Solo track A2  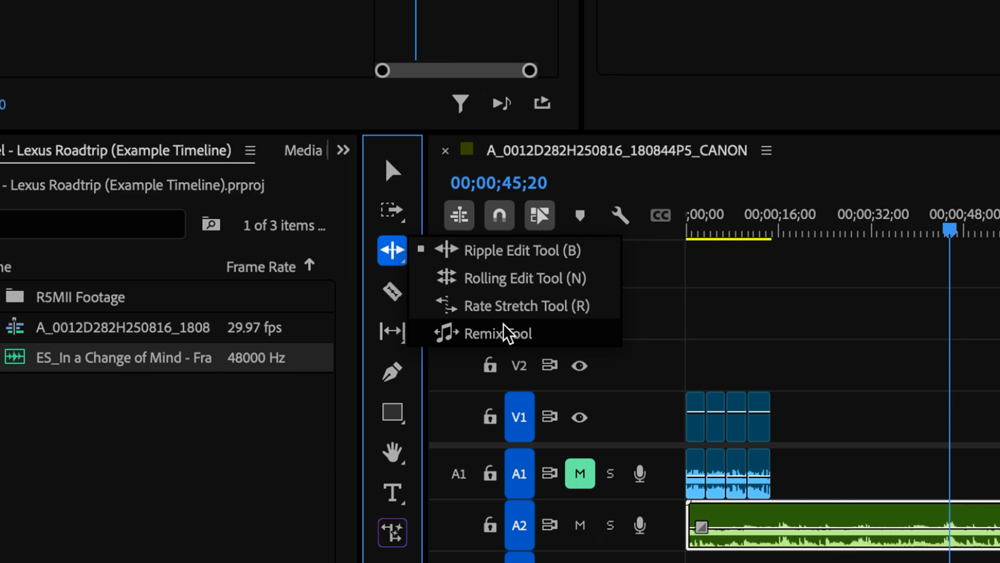click(x=610, y=525)
